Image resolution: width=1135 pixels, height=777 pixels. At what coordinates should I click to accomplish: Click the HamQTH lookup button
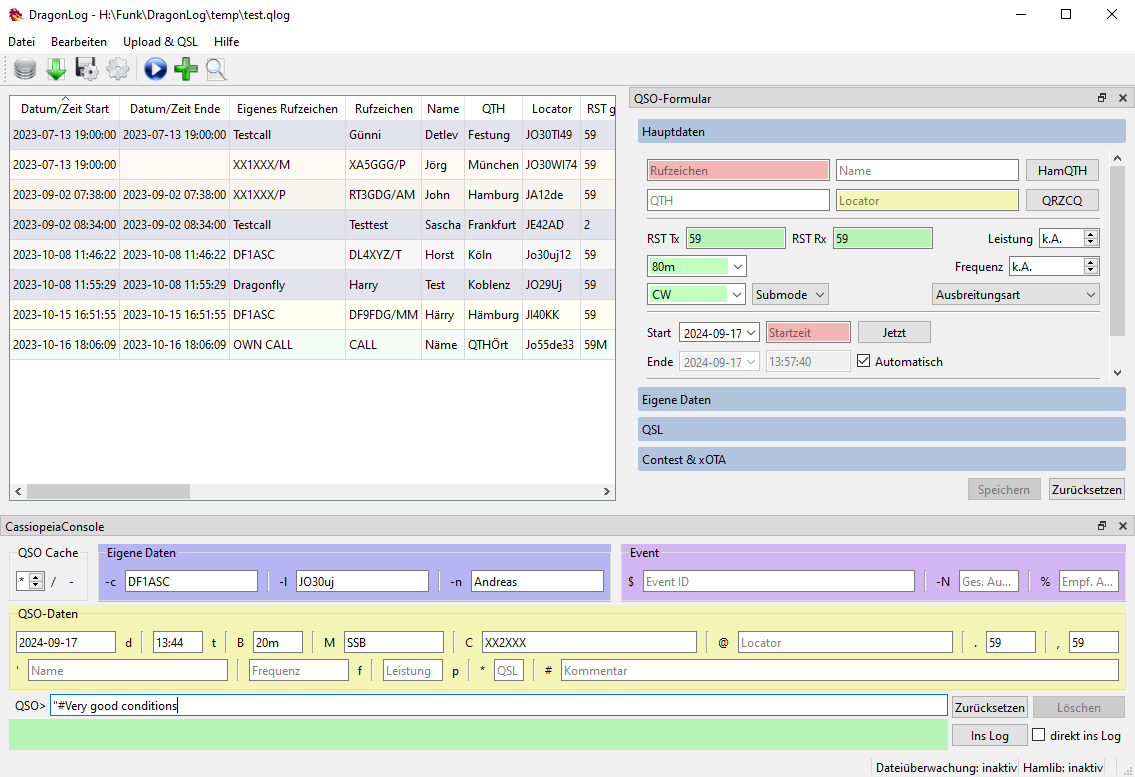point(1061,170)
